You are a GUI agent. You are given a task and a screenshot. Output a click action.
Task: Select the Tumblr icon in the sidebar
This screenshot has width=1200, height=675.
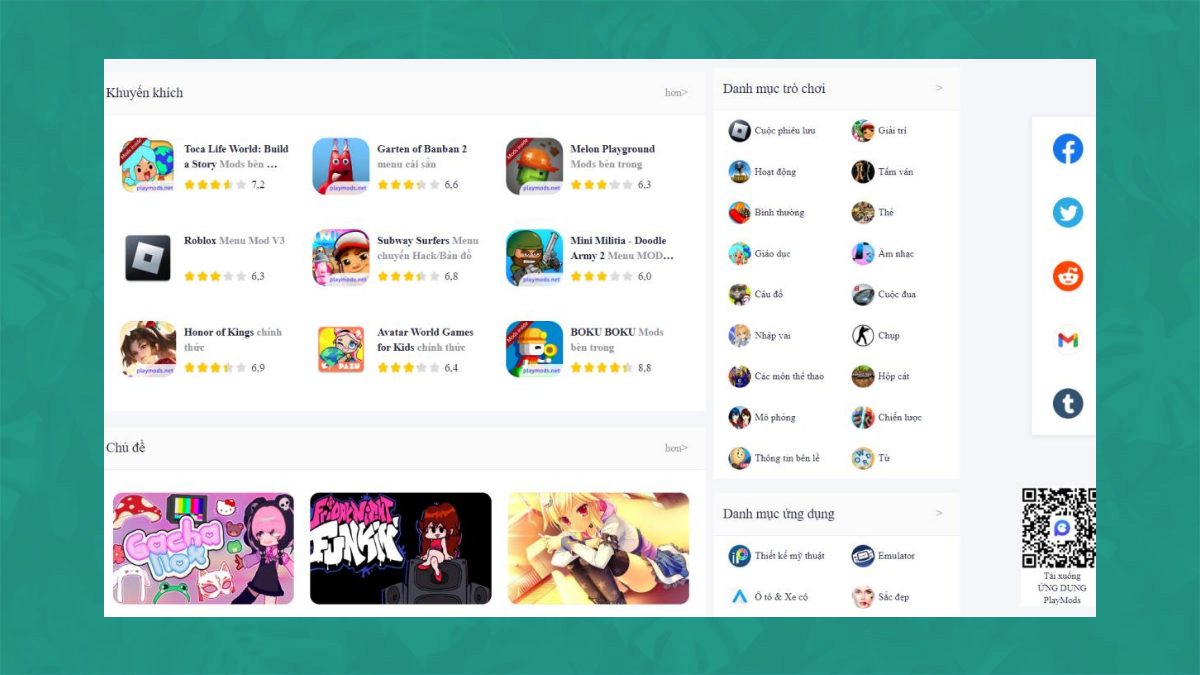pos(1067,403)
